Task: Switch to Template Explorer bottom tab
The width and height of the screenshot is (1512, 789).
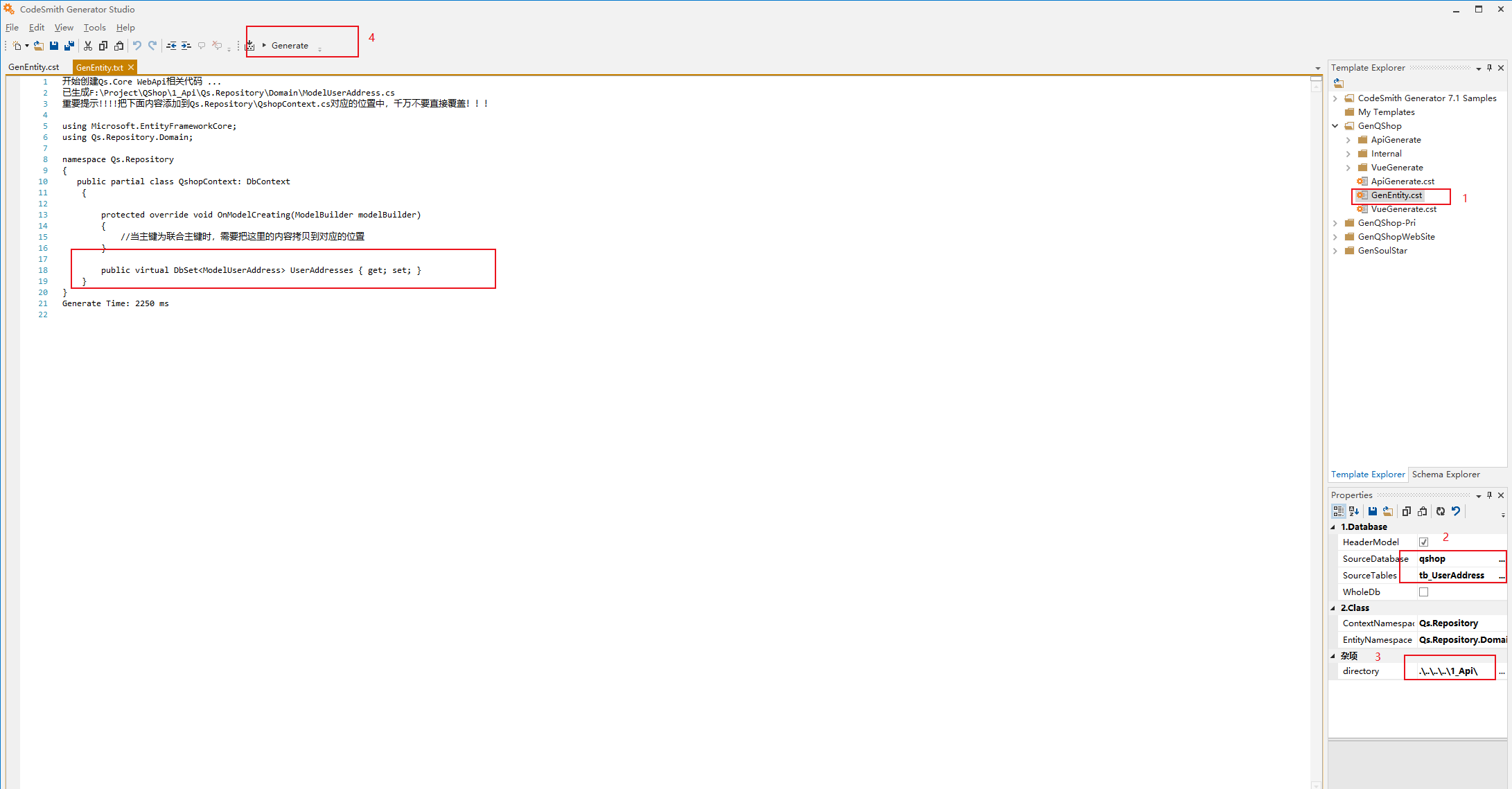Action: pos(1367,475)
